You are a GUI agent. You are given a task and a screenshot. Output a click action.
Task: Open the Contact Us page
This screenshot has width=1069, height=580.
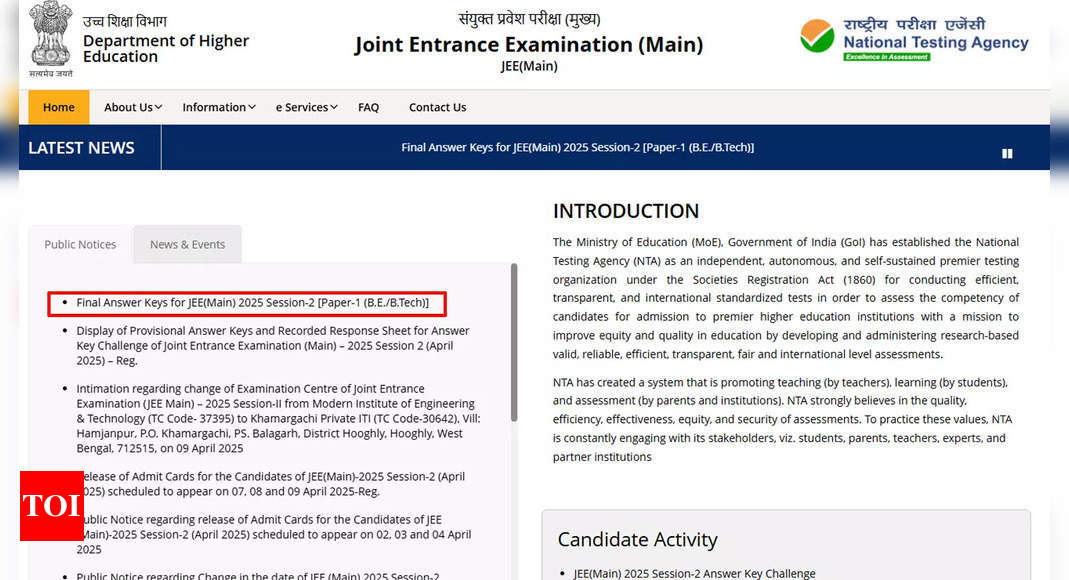437,107
